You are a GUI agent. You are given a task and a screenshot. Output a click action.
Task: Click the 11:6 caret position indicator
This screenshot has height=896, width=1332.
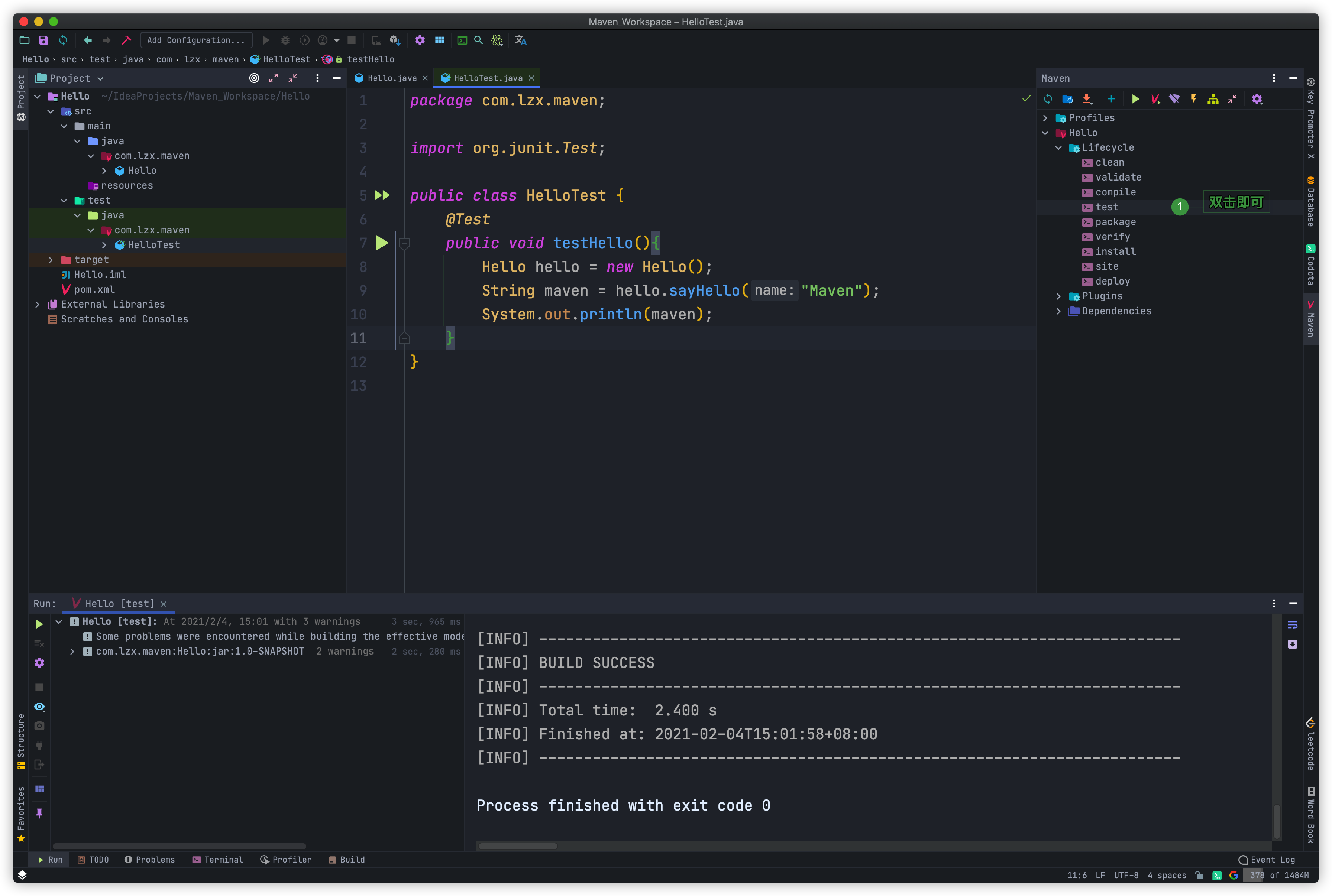pos(1076,875)
